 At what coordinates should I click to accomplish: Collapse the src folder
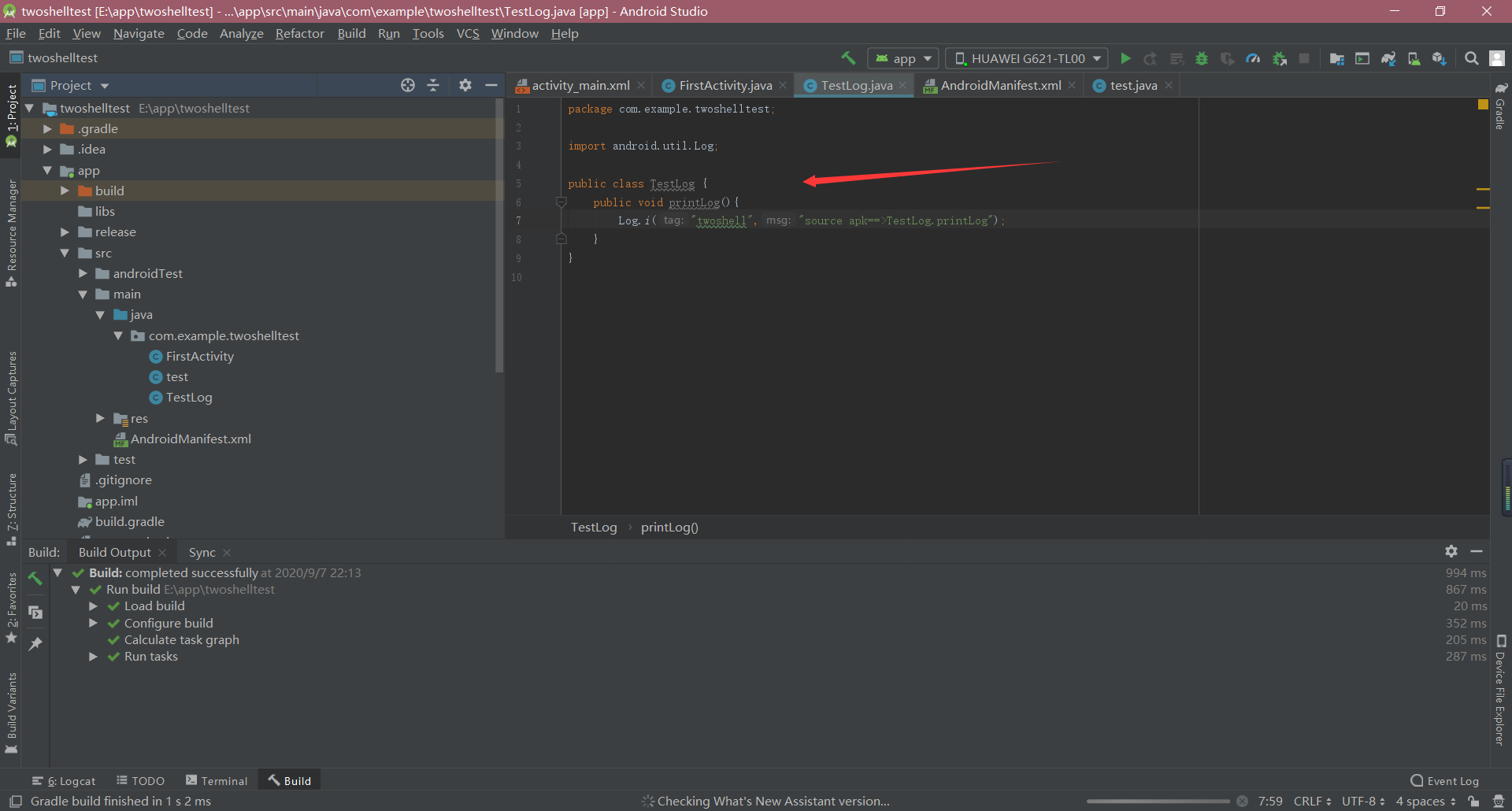65,253
